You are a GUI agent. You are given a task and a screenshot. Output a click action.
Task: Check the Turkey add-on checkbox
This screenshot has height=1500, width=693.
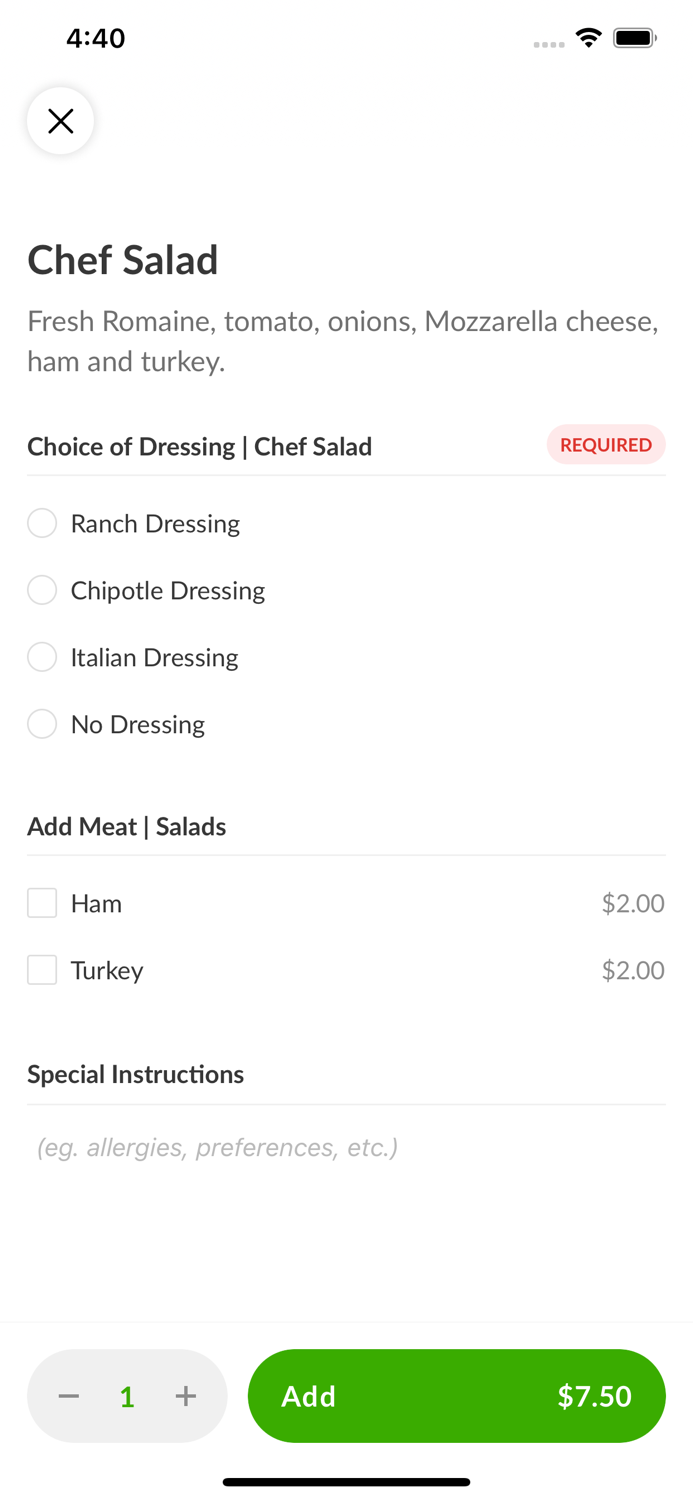[42, 969]
